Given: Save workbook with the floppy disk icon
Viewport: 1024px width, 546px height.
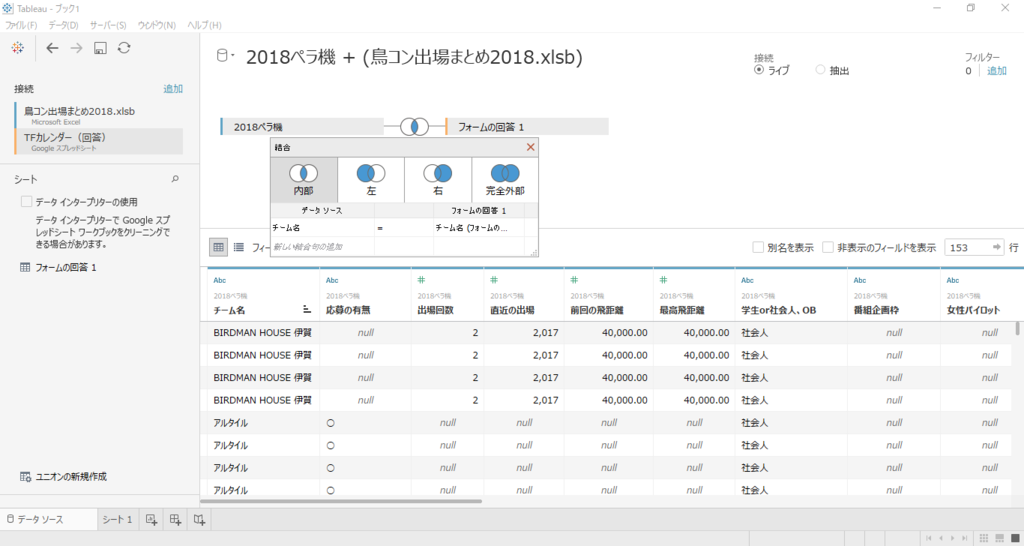Looking at the screenshot, I should tap(100, 48).
